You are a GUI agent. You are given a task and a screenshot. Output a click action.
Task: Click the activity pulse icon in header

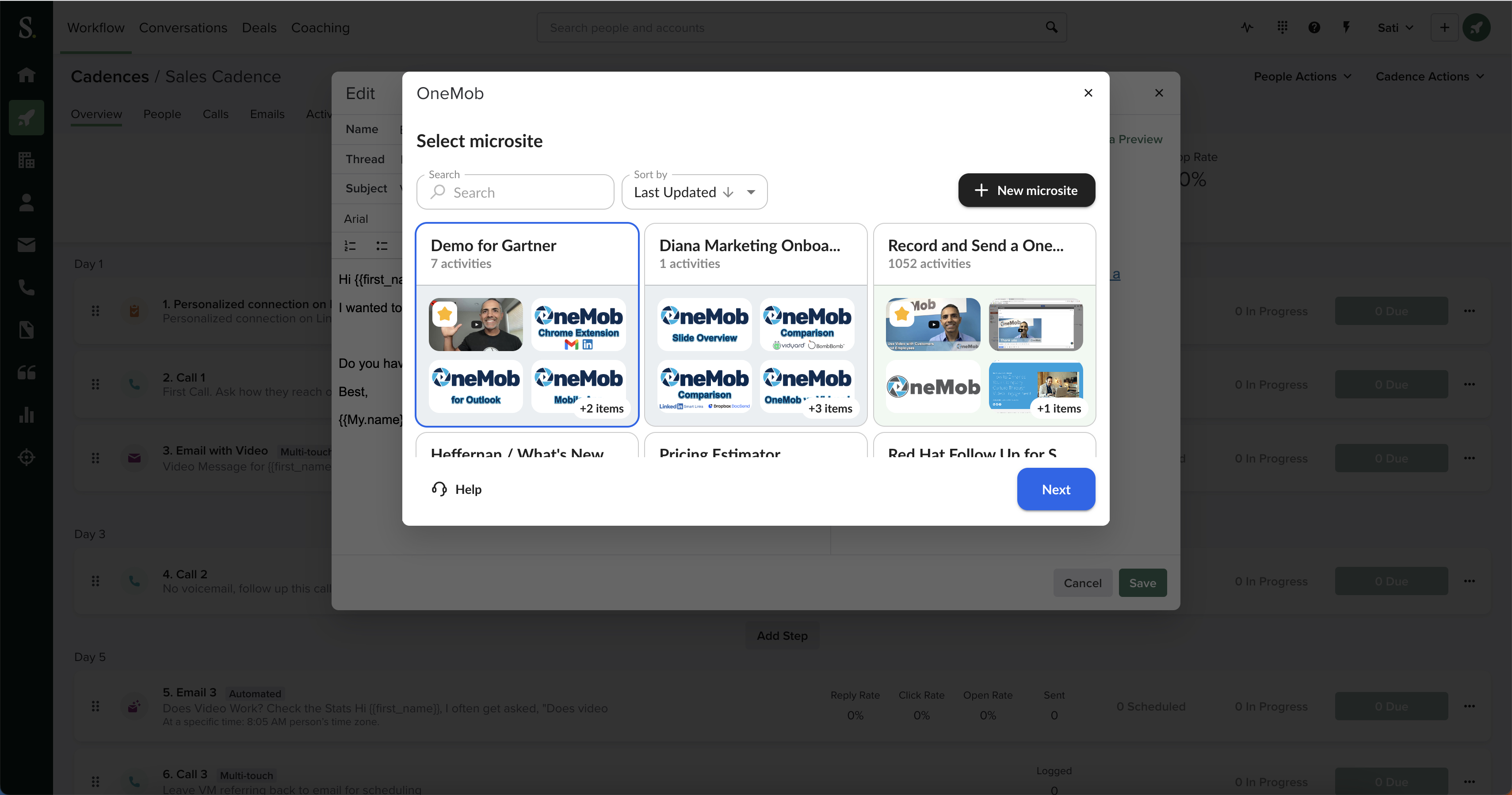tap(1247, 27)
